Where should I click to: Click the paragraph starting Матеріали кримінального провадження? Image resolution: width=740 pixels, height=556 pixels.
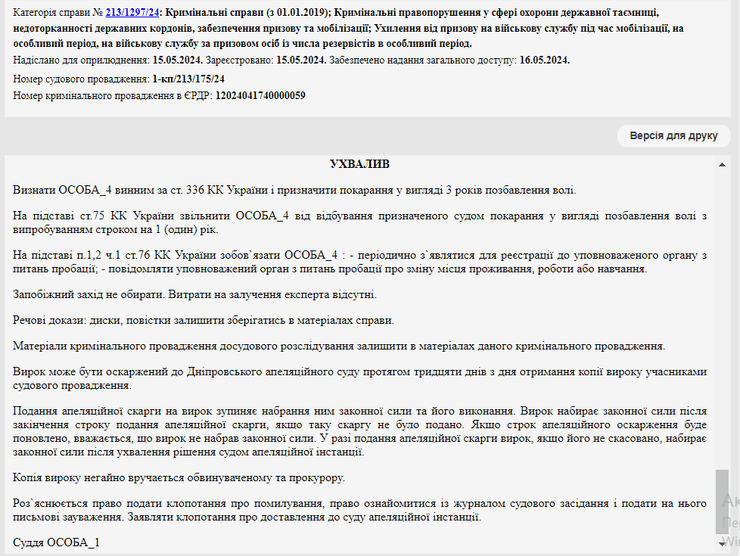pos(339,346)
